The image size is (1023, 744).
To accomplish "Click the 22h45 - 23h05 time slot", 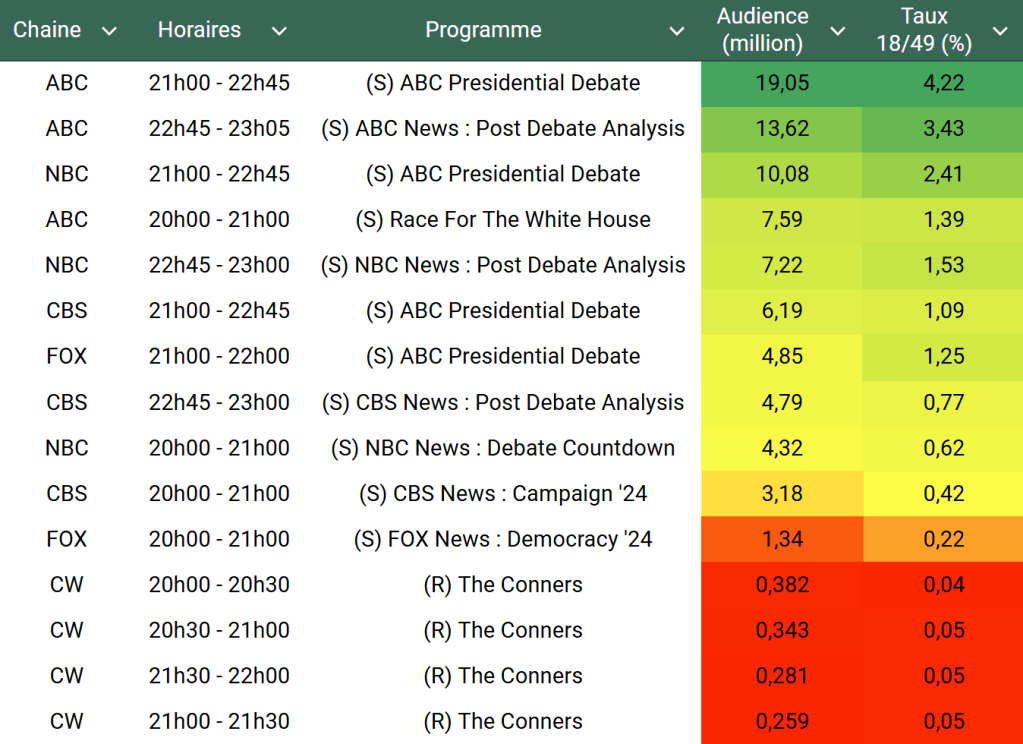I will click(219, 129).
